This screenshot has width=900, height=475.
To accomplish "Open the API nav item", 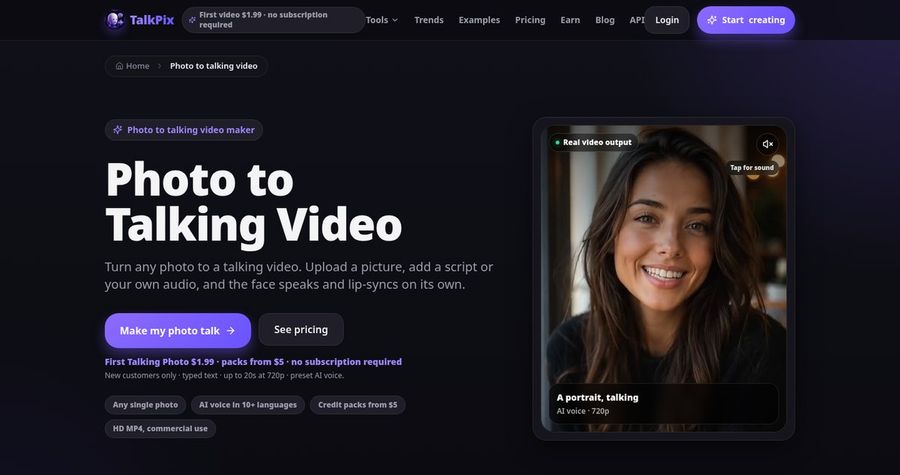I will pos(637,20).
